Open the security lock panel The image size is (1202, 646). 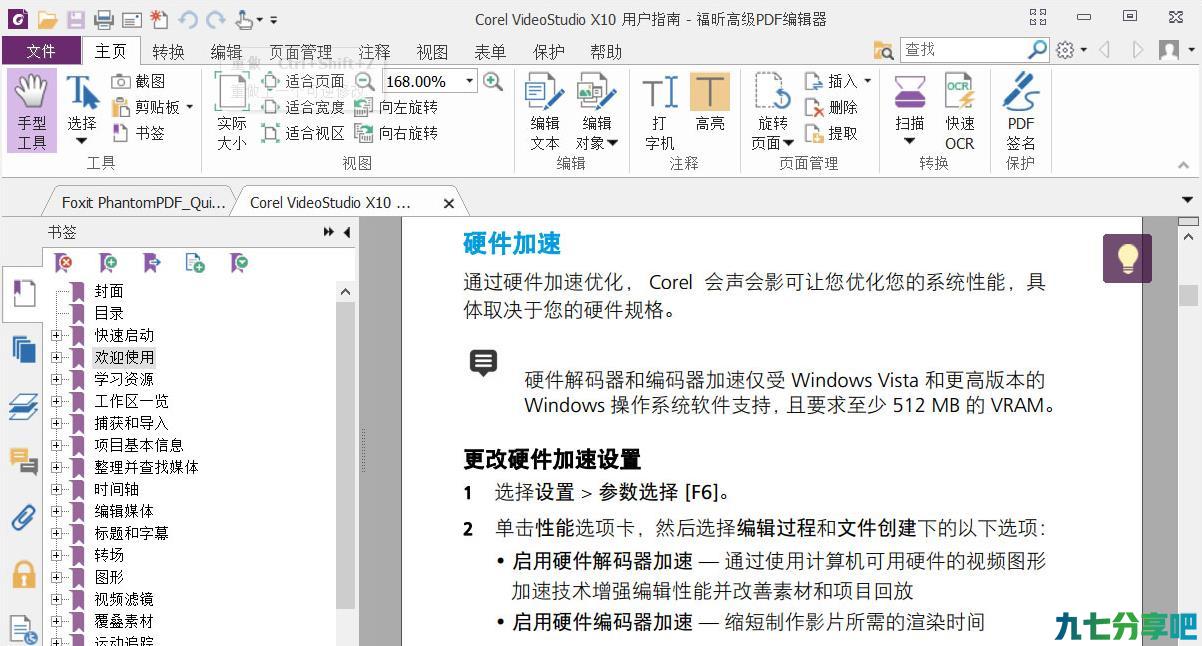[23, 573]
